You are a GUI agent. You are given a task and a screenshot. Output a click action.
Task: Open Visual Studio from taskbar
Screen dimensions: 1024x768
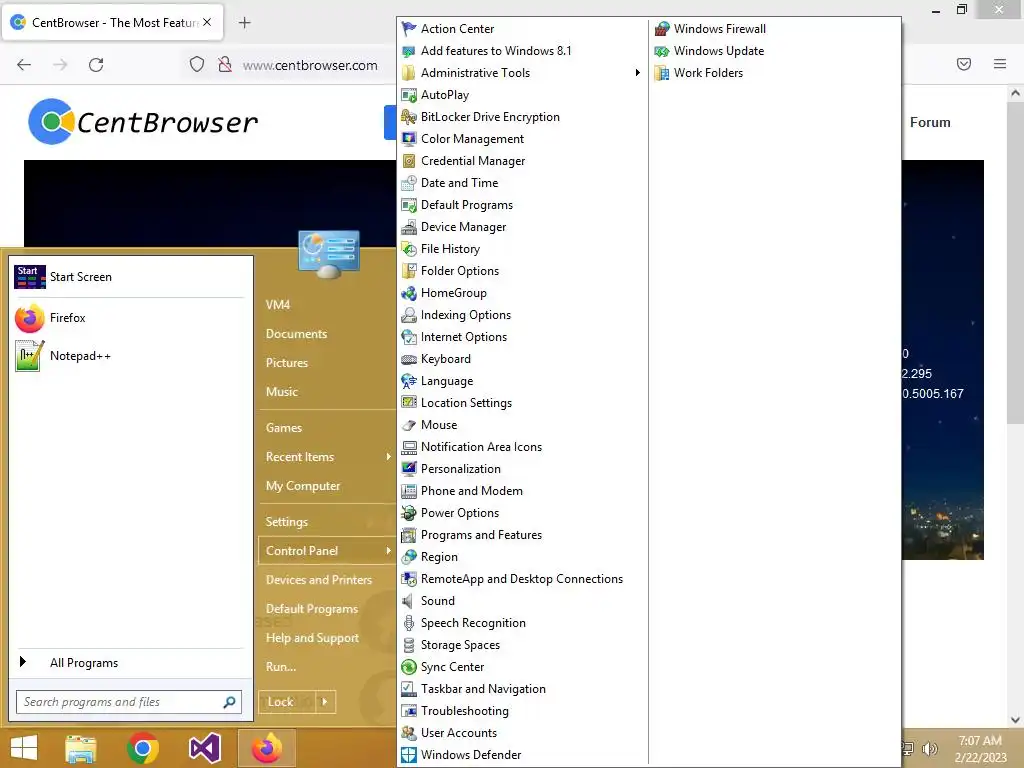(x=205, y=748)
